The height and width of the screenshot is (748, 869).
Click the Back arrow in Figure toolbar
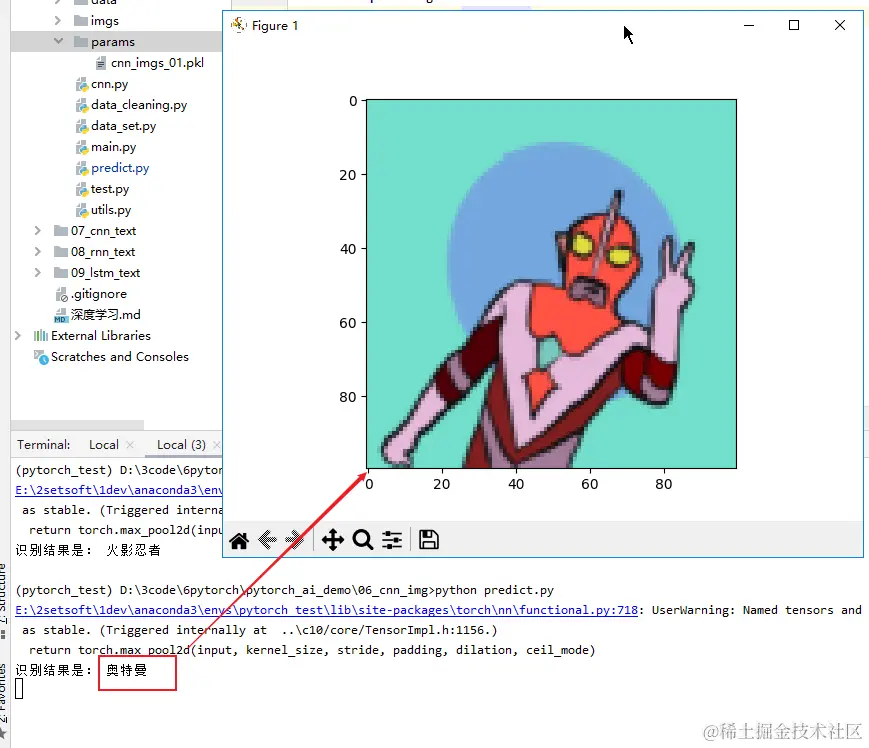(268, 540)
